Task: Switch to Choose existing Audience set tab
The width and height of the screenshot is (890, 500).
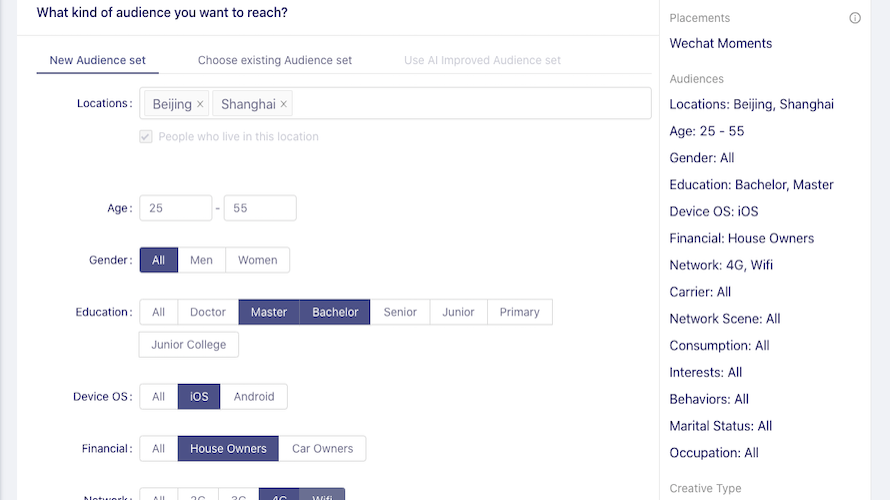Action: (275, 60)
